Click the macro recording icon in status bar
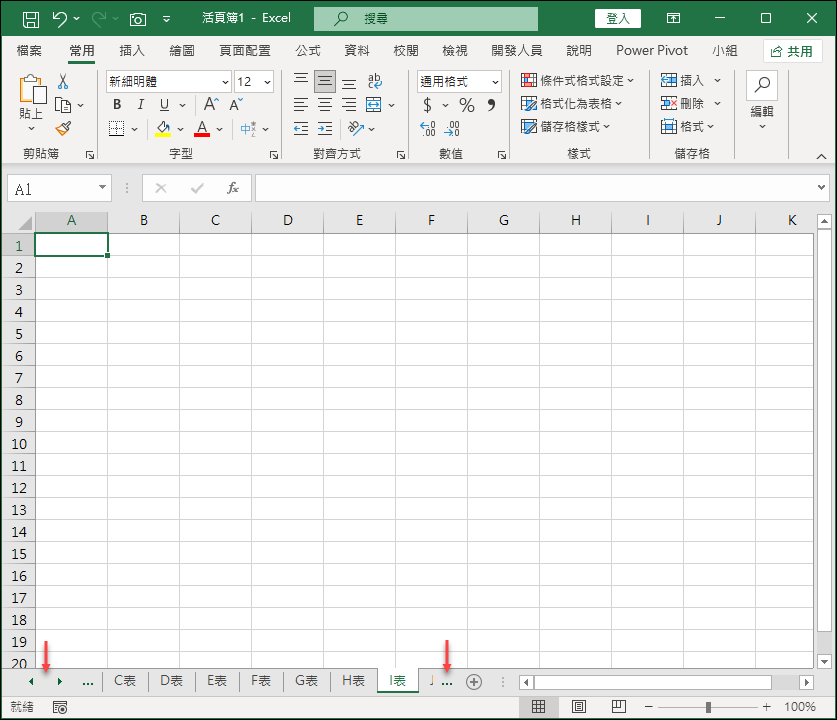This screenshot has width=837, height=720. [59, 705]
